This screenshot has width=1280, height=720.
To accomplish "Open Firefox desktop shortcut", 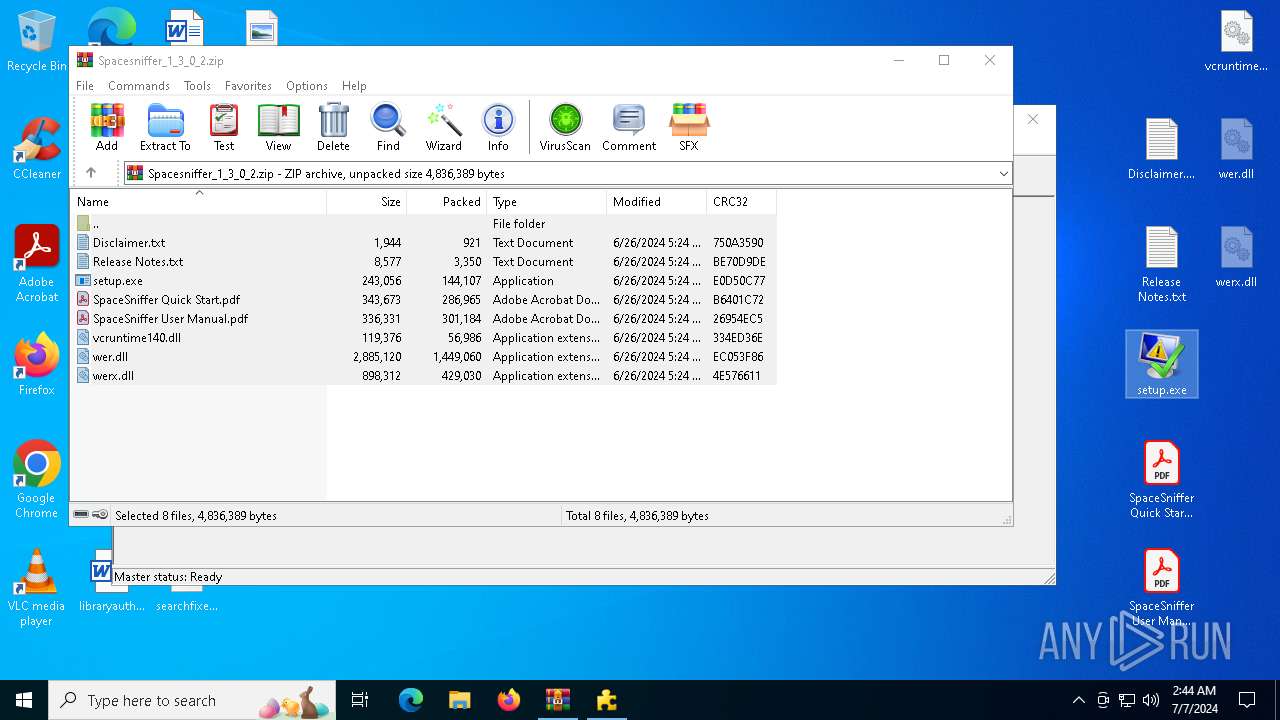I will 36,364.
